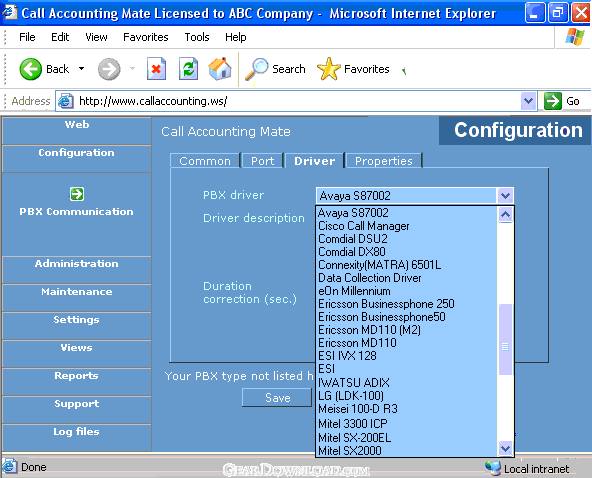The height and width of the screenshot is (478, 592).
Task: Select eOn Millennium driver
Action: [407, 291]
